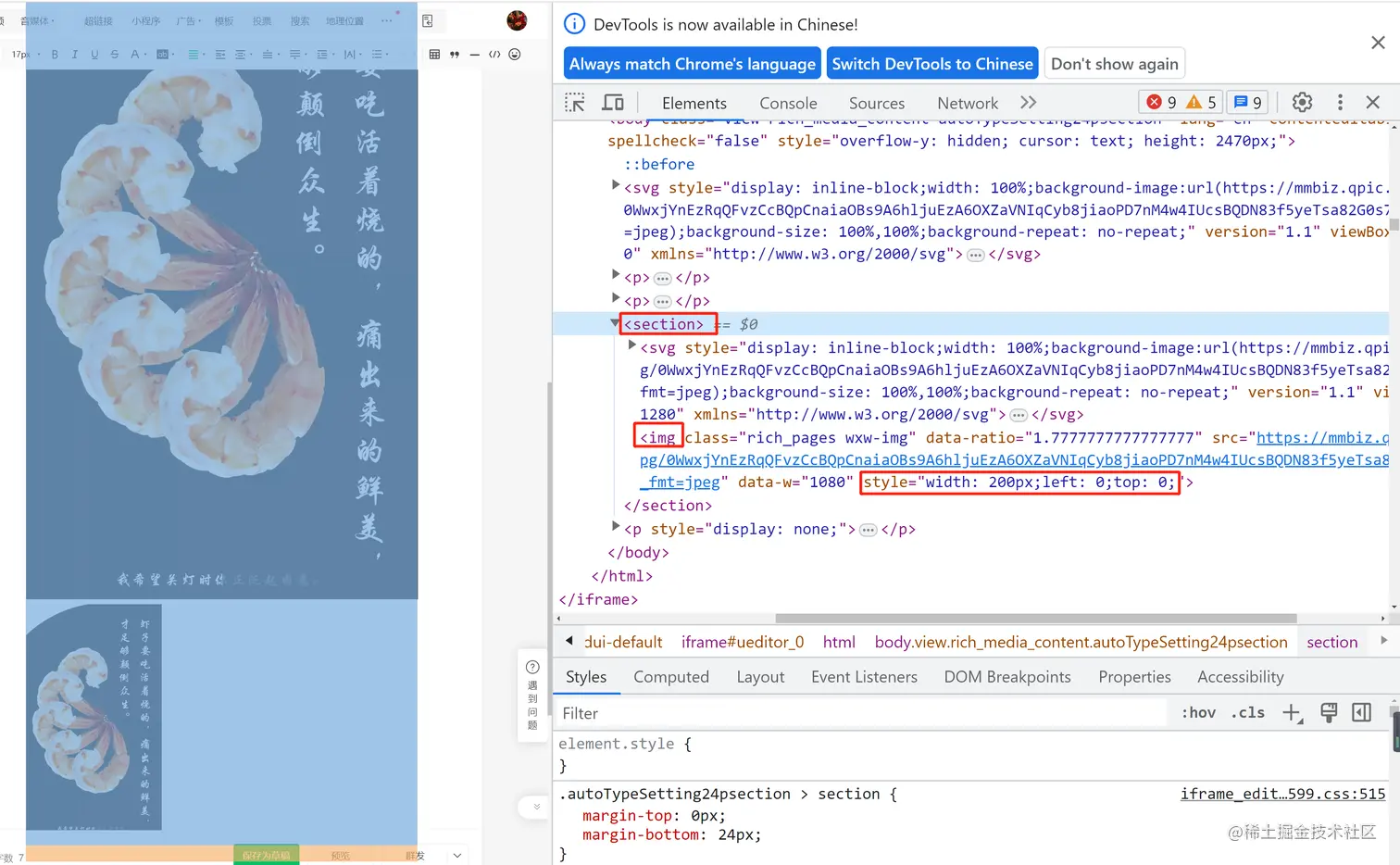
Task: Add a new style rule with plus icon
Action: [1292, 712]
